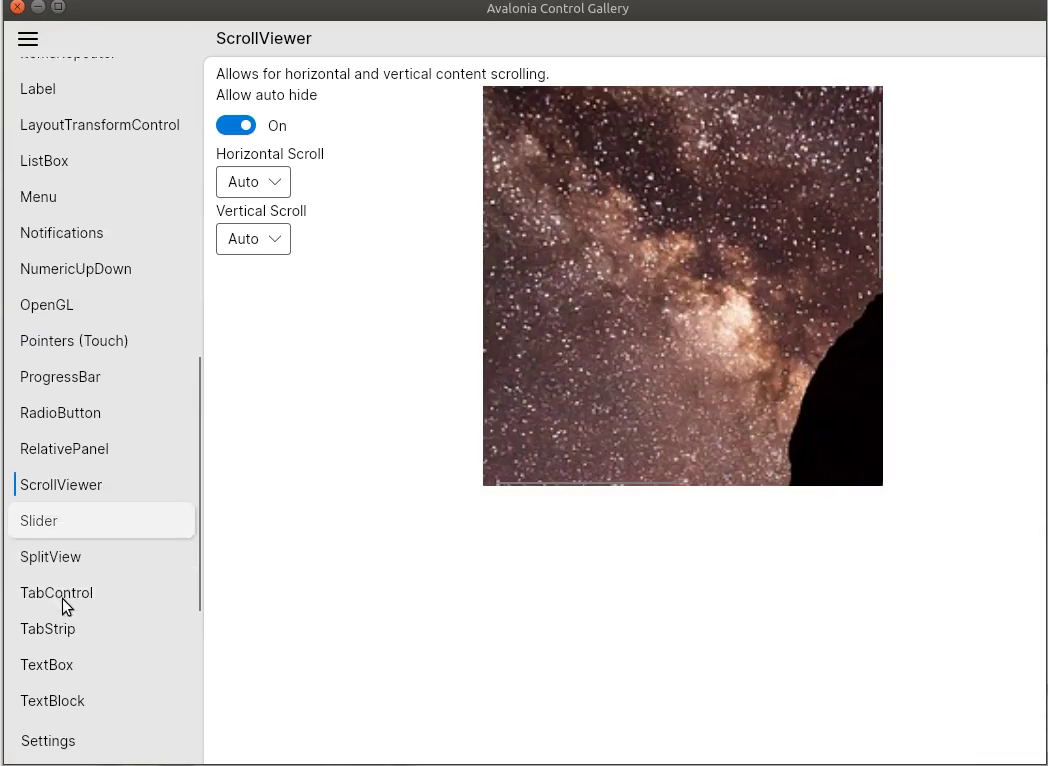The height and width of the screenshot is (766, 1048).
Task: Open the ListBox page
Action: [x=102, y=161]
